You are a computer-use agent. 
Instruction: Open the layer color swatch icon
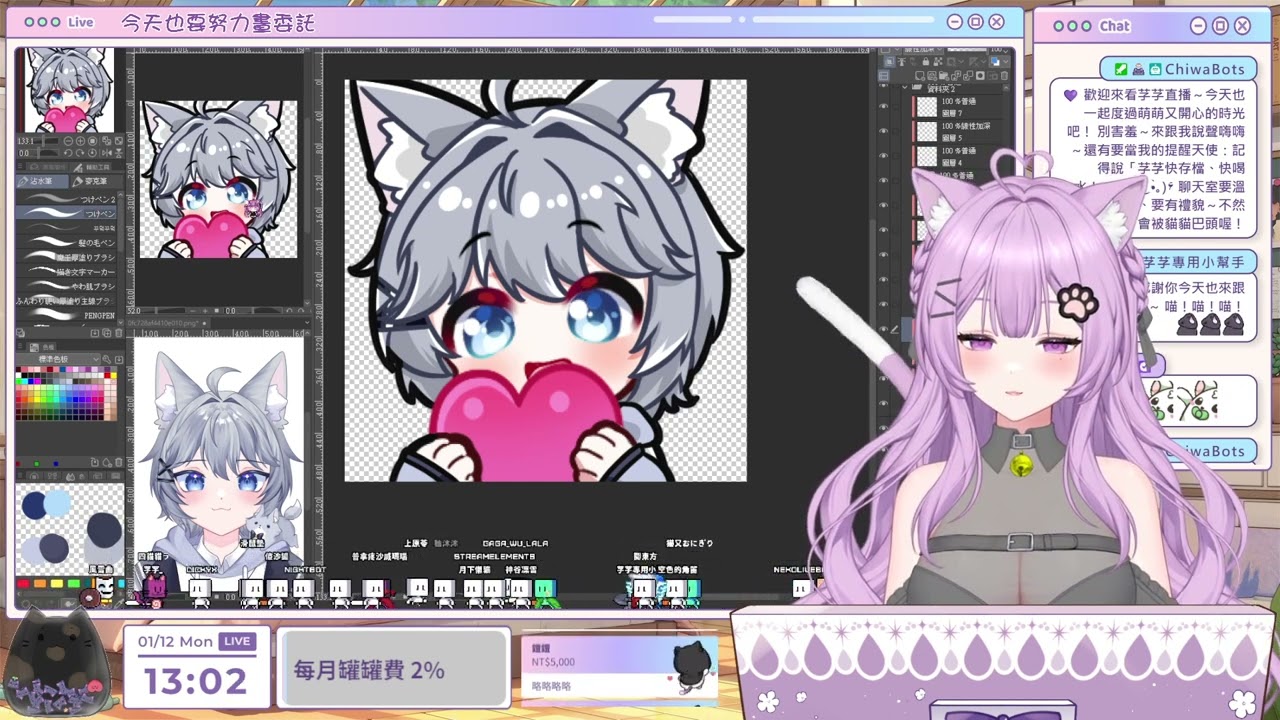[995, 61]
